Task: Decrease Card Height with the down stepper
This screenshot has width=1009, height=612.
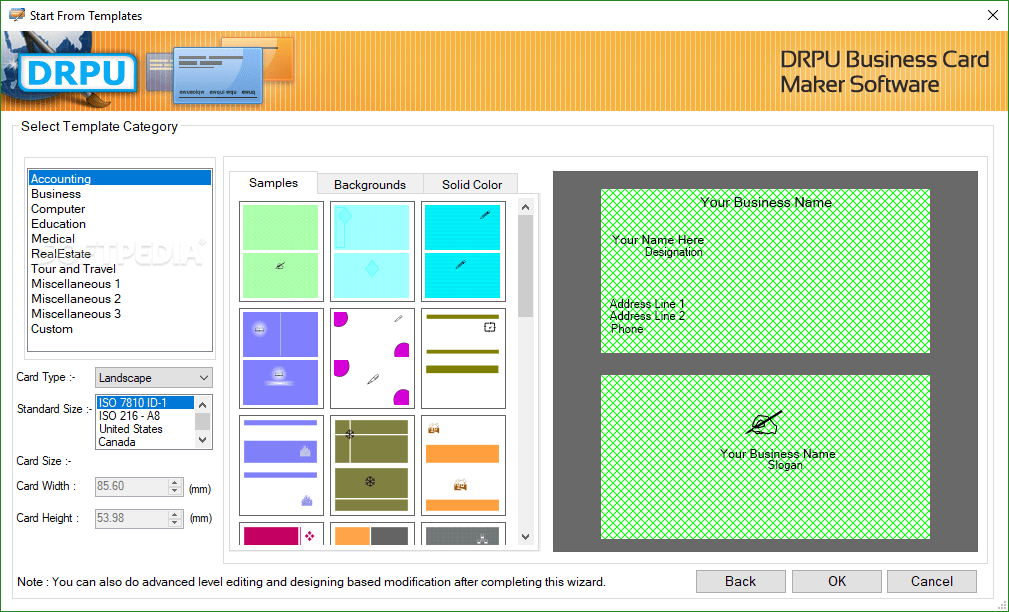Action: coord(176,522)
